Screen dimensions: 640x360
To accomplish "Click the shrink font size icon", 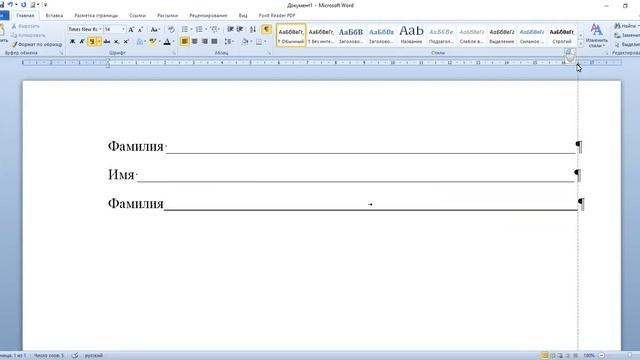I will 140,29.
